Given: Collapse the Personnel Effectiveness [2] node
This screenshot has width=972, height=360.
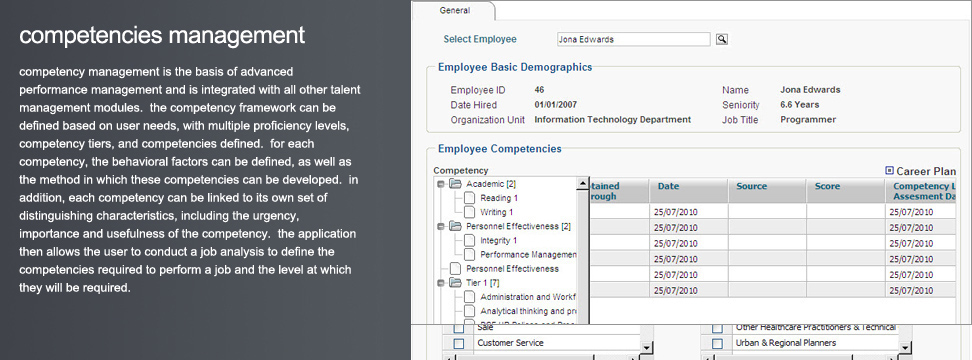Looking at the screenshot, I should [x=441, y=227].
